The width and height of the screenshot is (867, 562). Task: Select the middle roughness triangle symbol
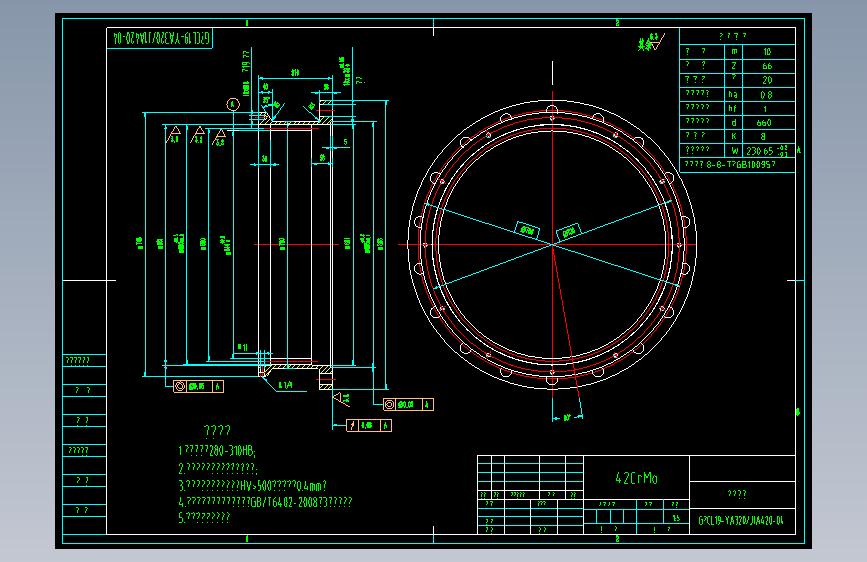pyautogui.click(x=198, y=134)
